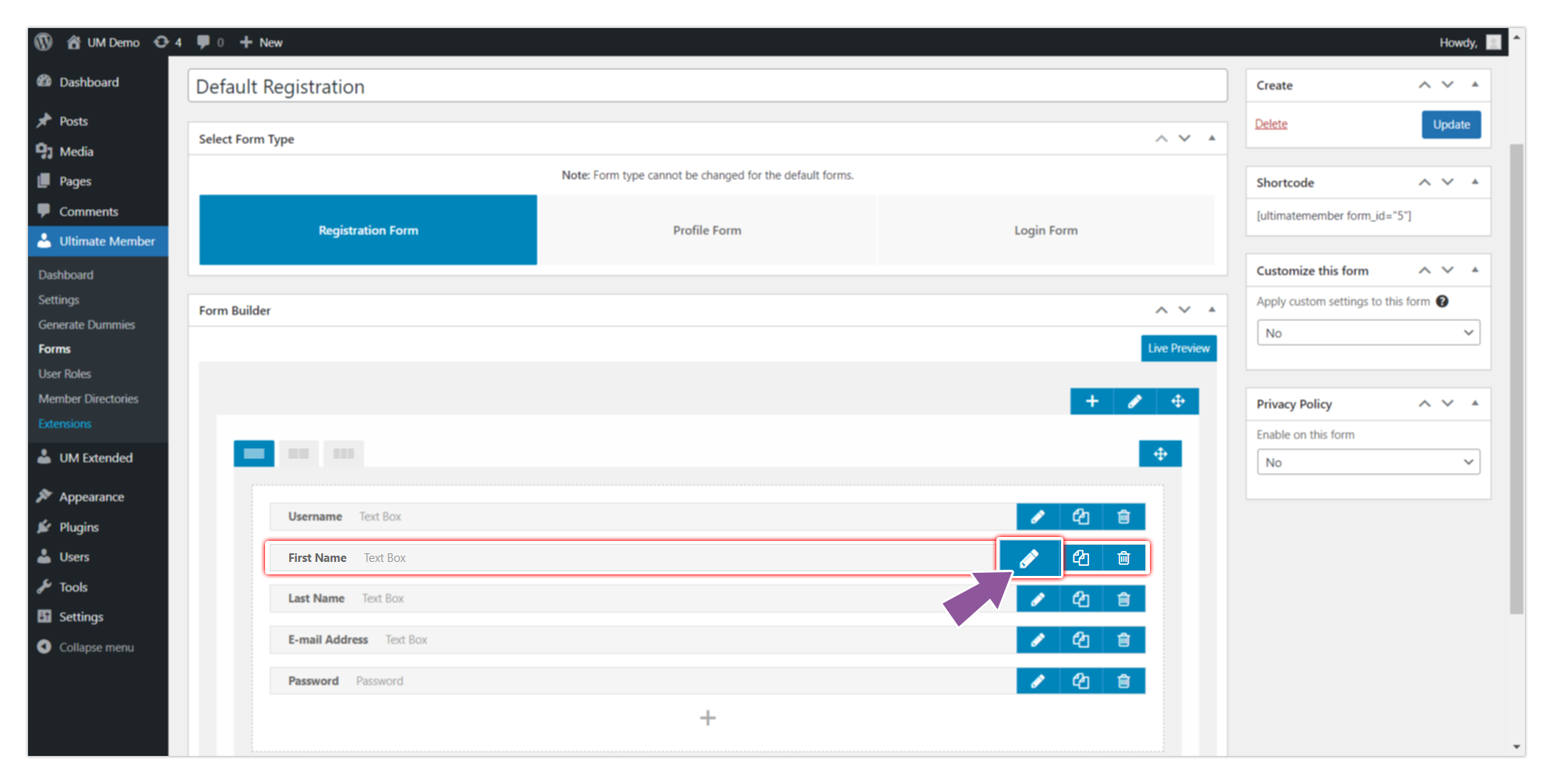This screenshot has height=784, width=1553.
Task: Click the custom settings help icon
Action: (1442, 302)
